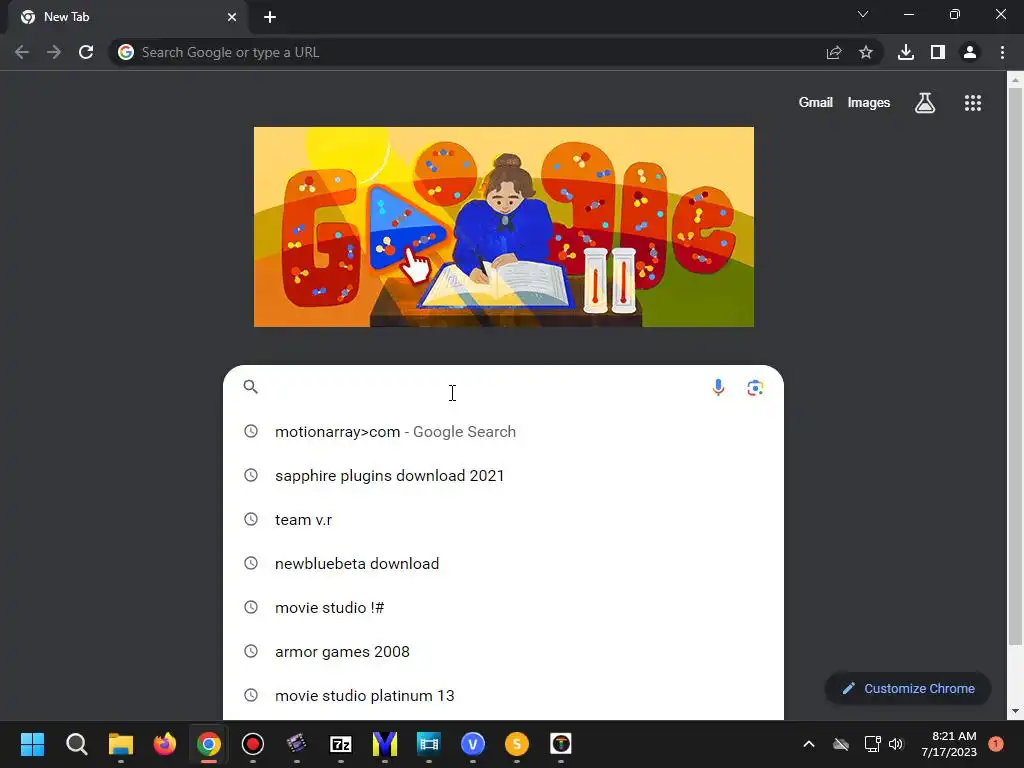Open the Search Labs flask icon

coord(925,103)
